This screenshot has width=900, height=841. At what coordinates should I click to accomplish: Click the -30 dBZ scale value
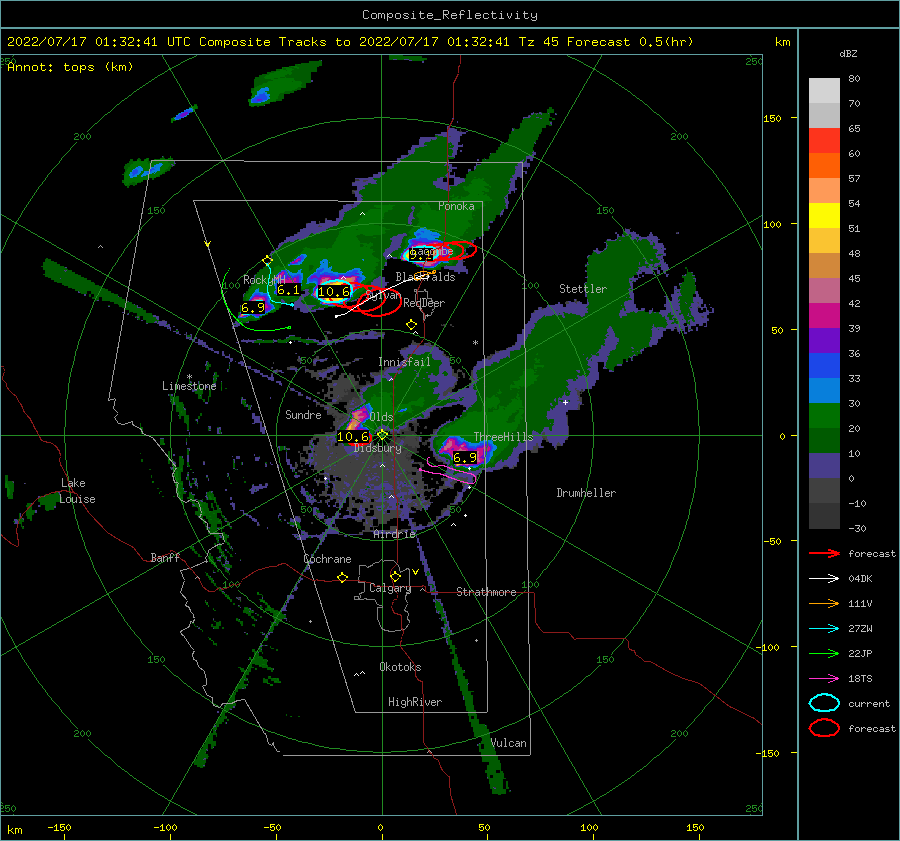pyautogui.click(x=857, y=528)
